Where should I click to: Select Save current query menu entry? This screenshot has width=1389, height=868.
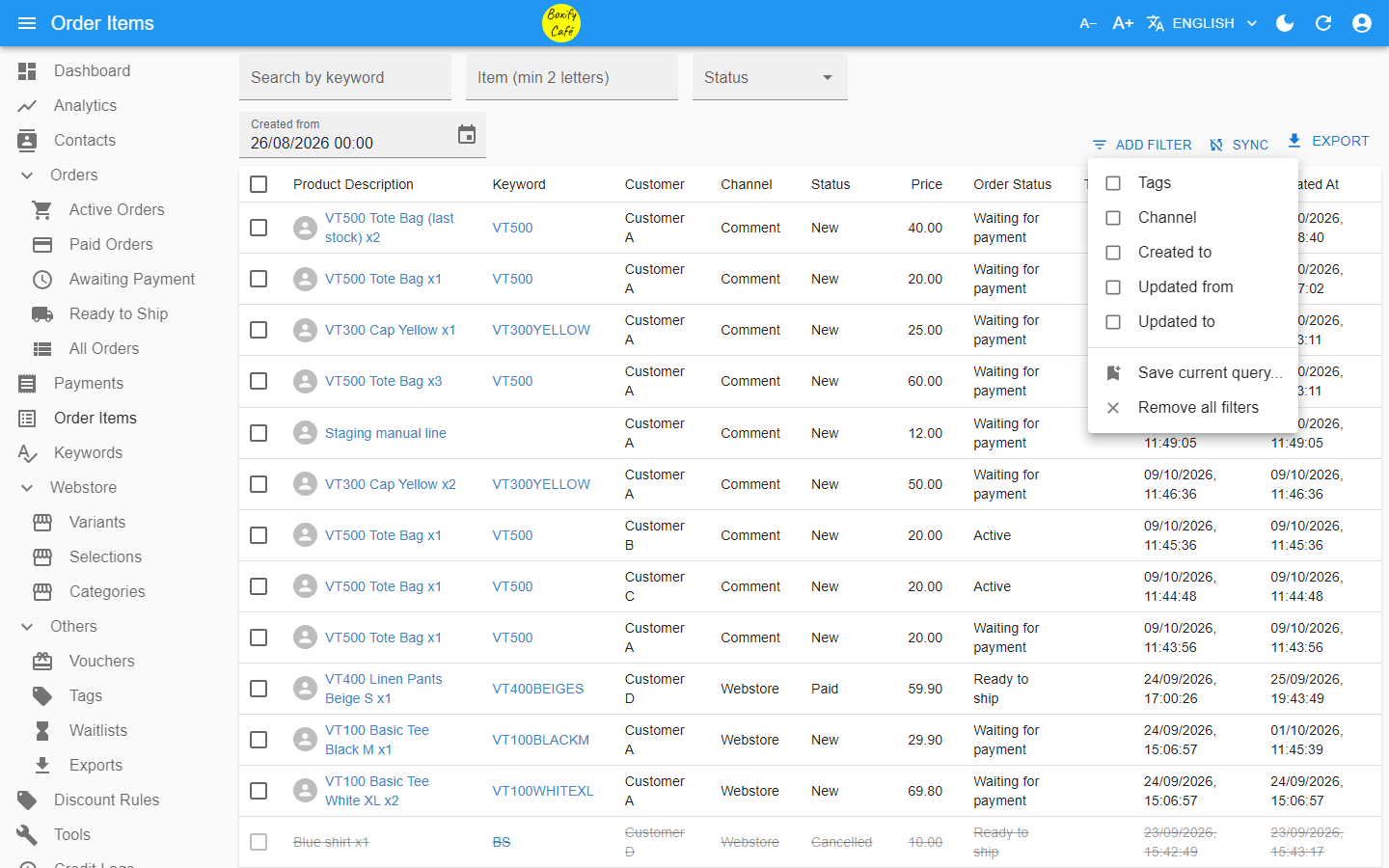point(1193,373)
